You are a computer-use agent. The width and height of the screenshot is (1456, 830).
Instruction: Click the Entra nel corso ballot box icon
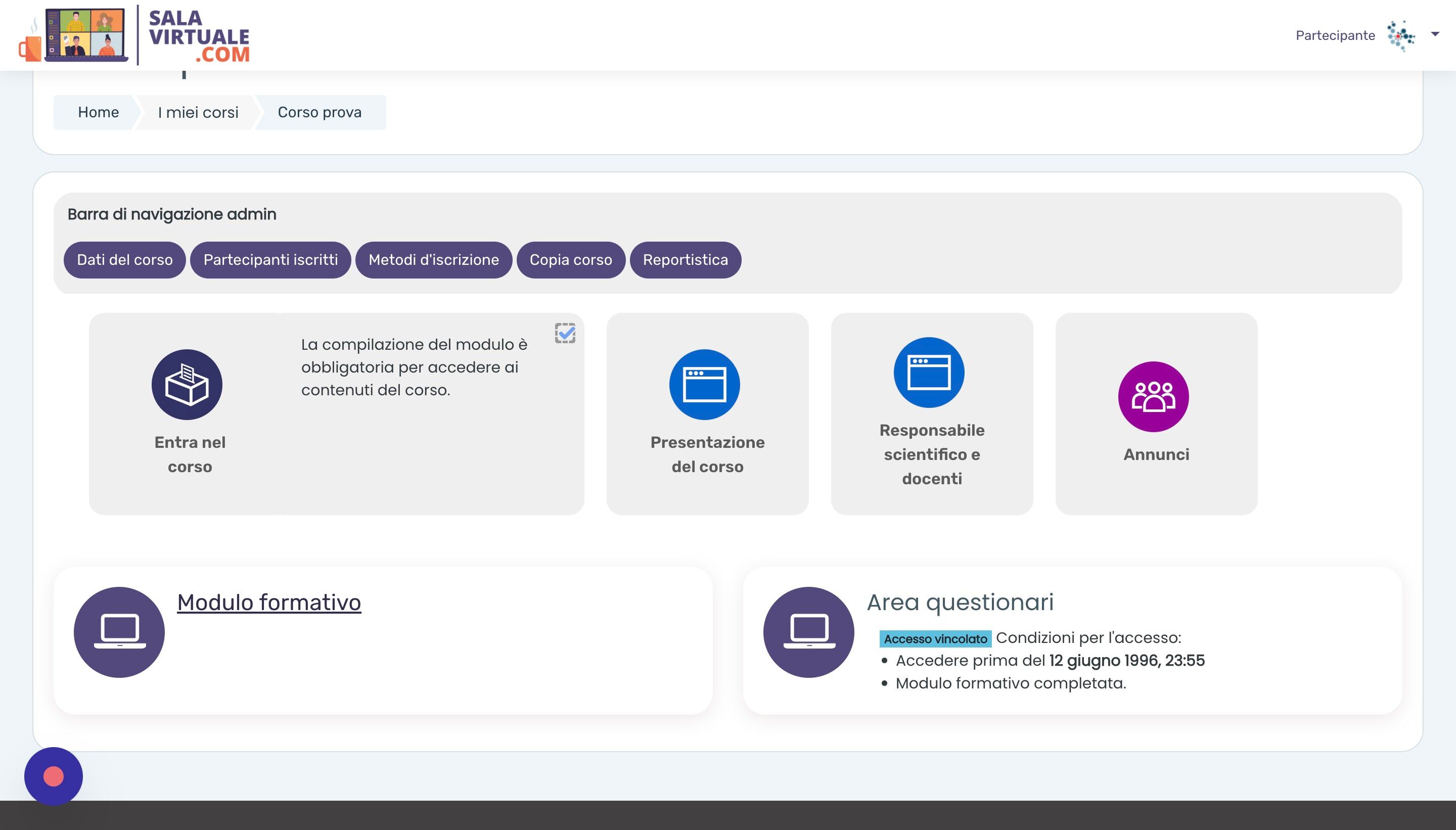[187, 385]
